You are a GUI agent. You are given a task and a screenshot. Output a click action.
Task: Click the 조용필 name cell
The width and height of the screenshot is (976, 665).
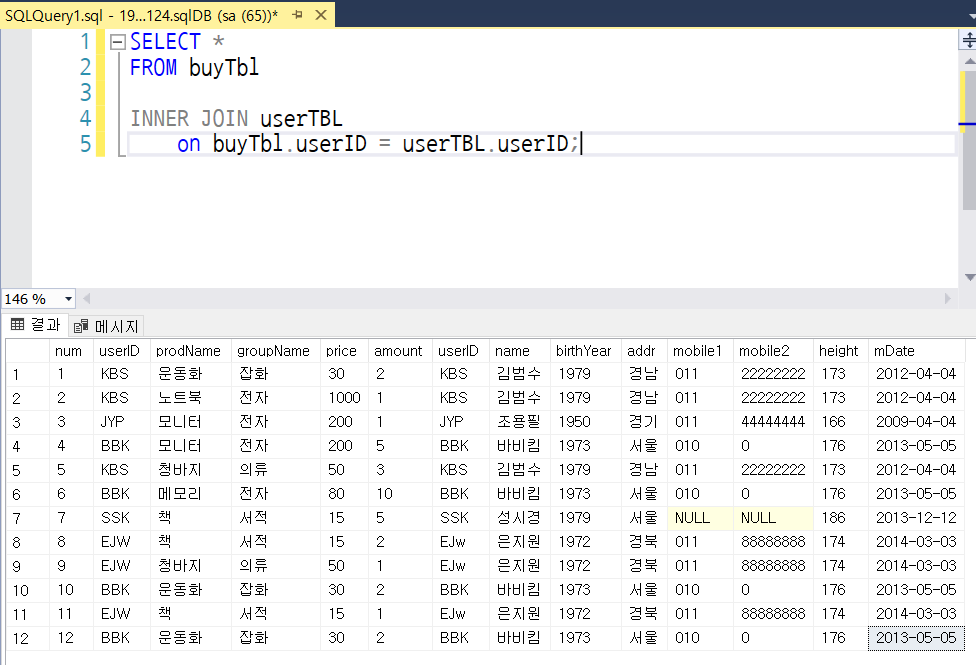(x=520, y=422)
